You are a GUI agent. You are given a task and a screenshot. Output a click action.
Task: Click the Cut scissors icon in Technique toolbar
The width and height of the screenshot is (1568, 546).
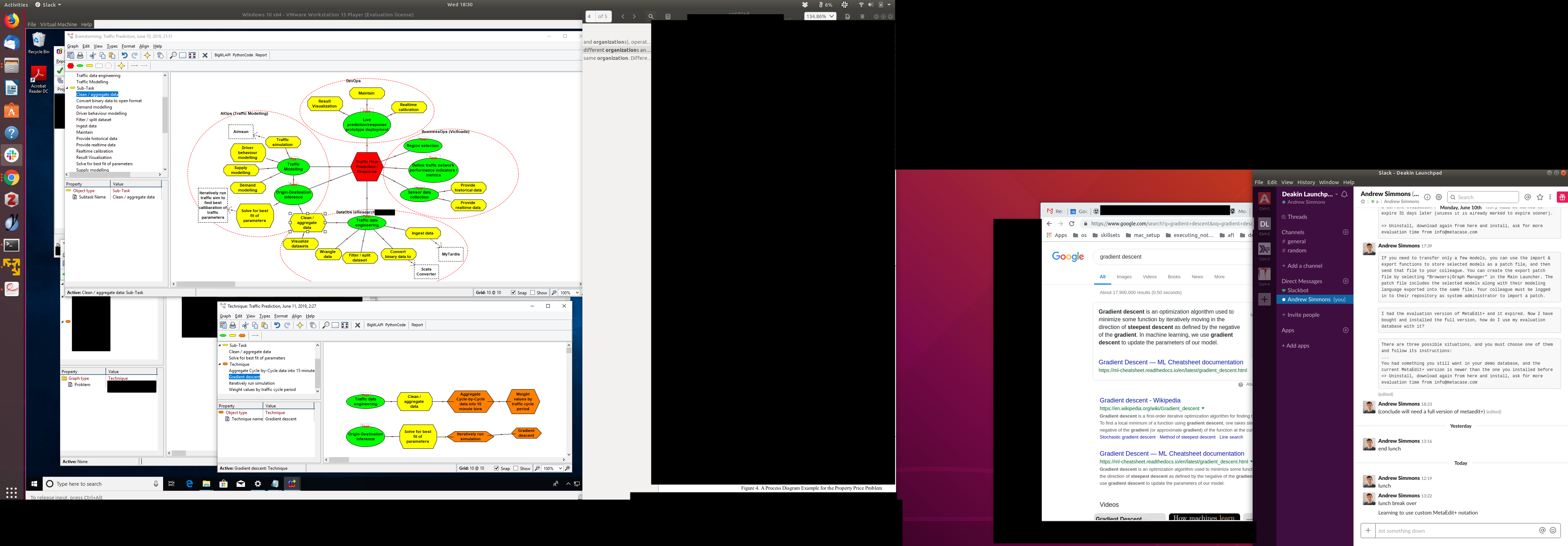pos(245,325)
